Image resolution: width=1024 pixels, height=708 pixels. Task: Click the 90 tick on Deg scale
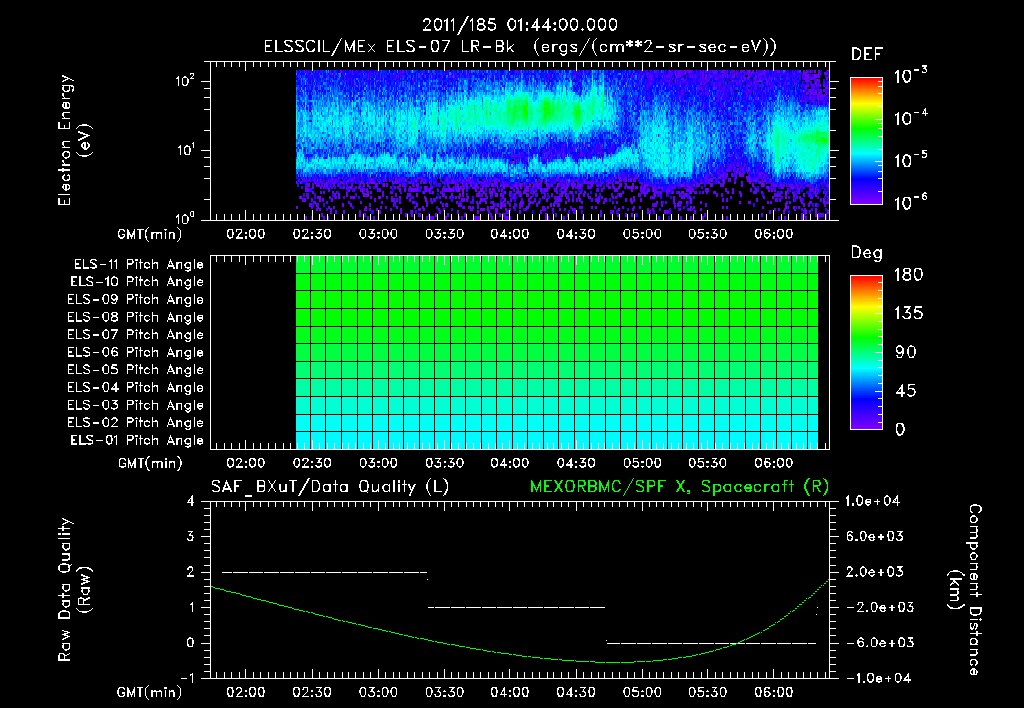(906, 352)
